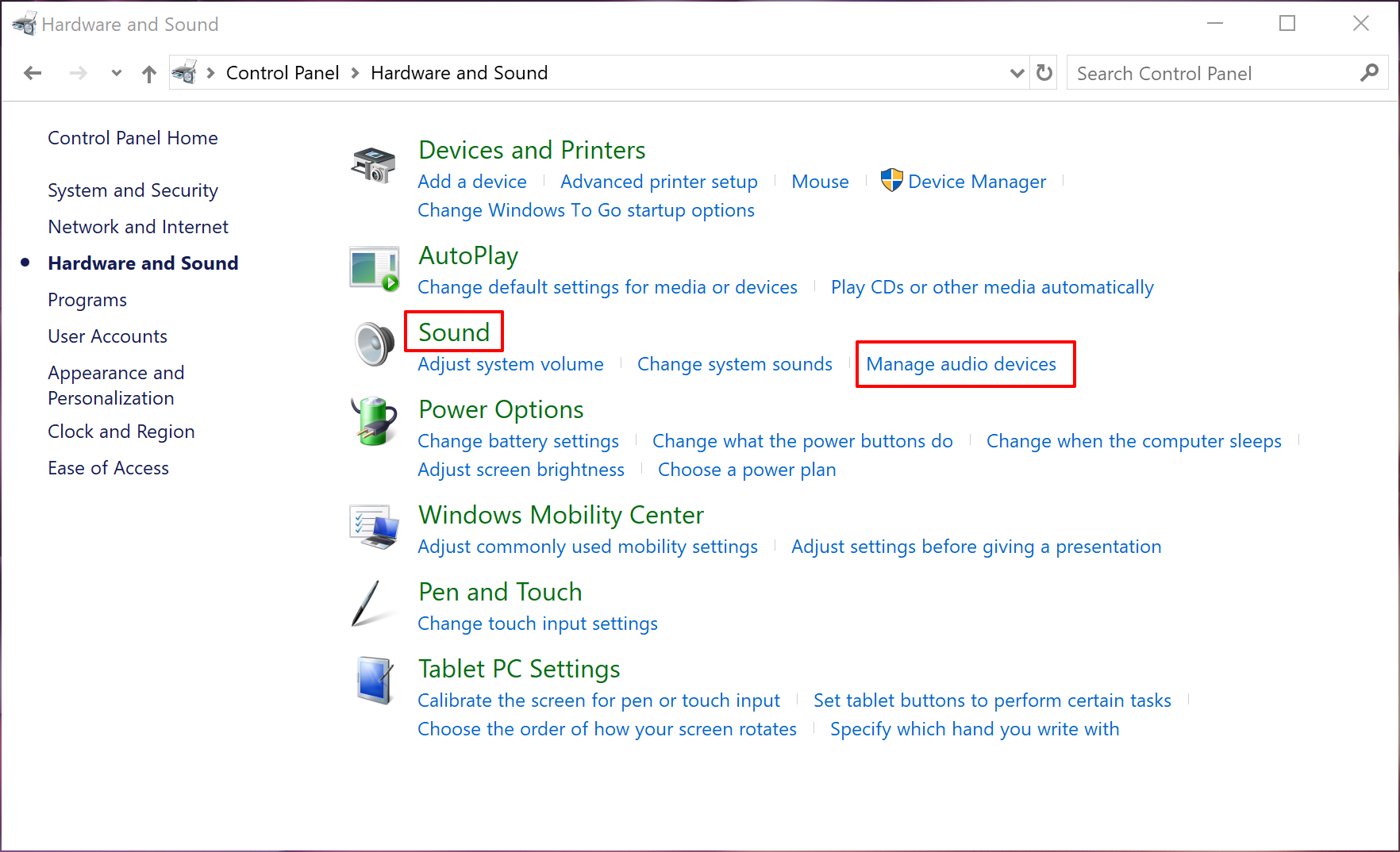Click the title bar Hardware and Sound icon
This screenshot has width=1400, height=852.
tap(25, 24)
